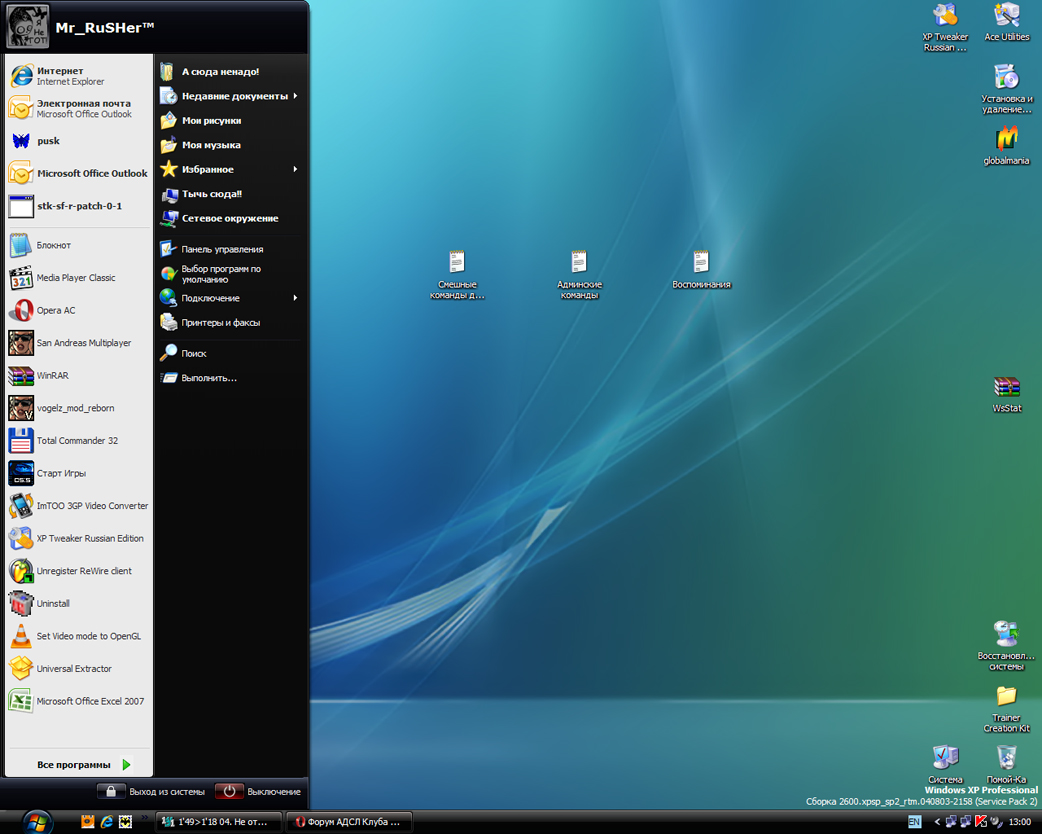Select Помой-Ка recycle bin
Image resolution: width=1042 pixels, height=834 pixels.
[1007, 764]
